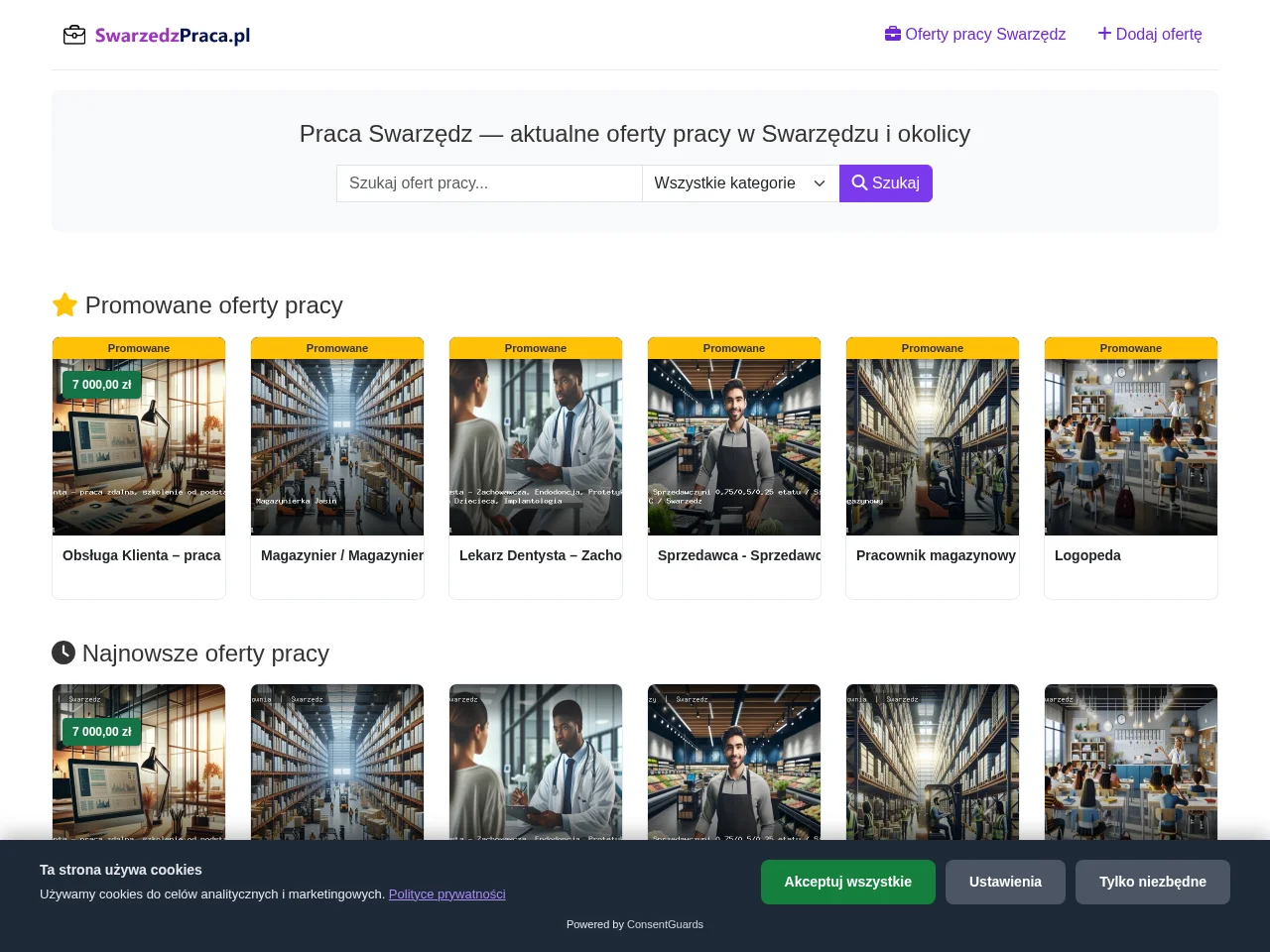Open Dodaj ofertę link
Screen dimensions: 1270x952
point(1150,34)
